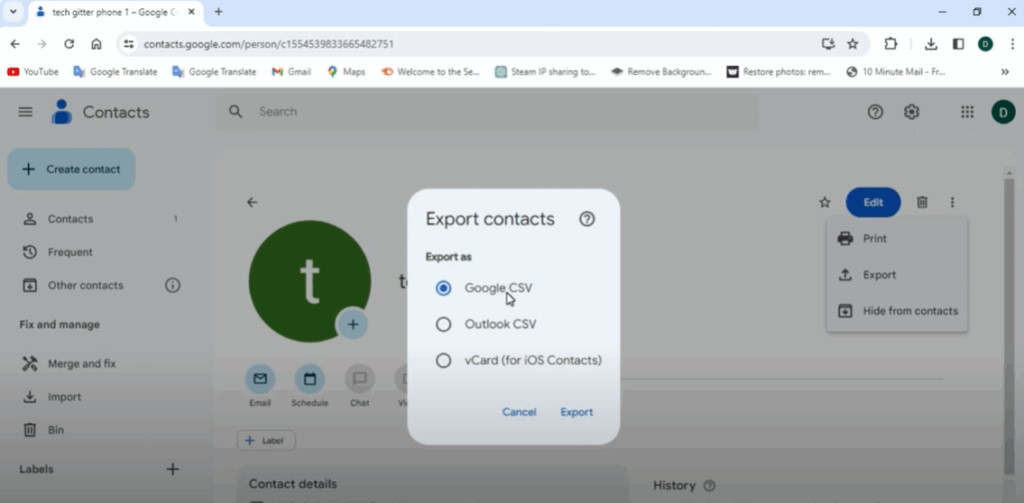1024x503 pixels.
Task: Delete contact with the trash icon
Action: tap(922, 203)
